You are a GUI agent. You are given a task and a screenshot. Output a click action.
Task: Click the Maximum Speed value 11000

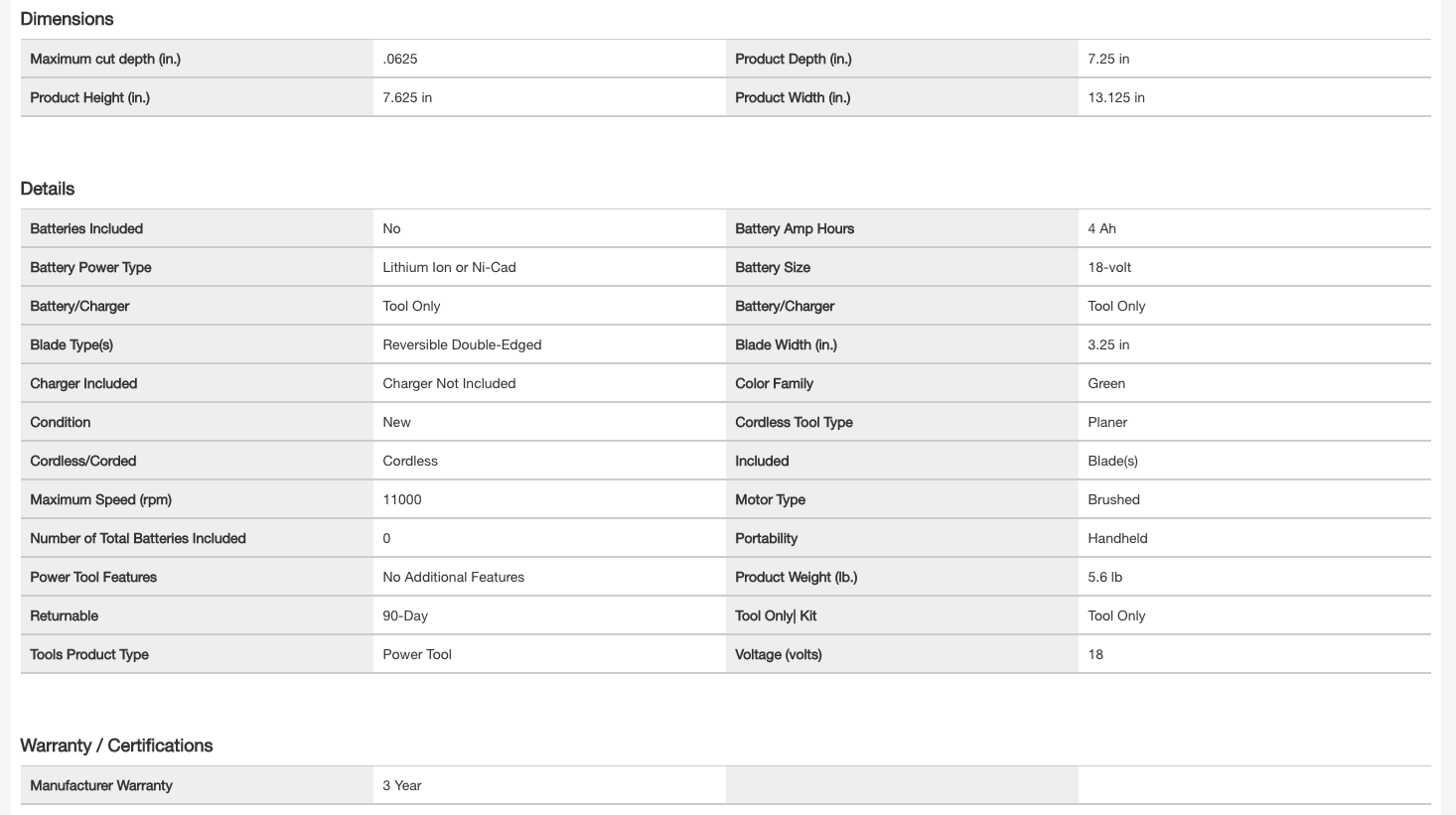(402, 499)
